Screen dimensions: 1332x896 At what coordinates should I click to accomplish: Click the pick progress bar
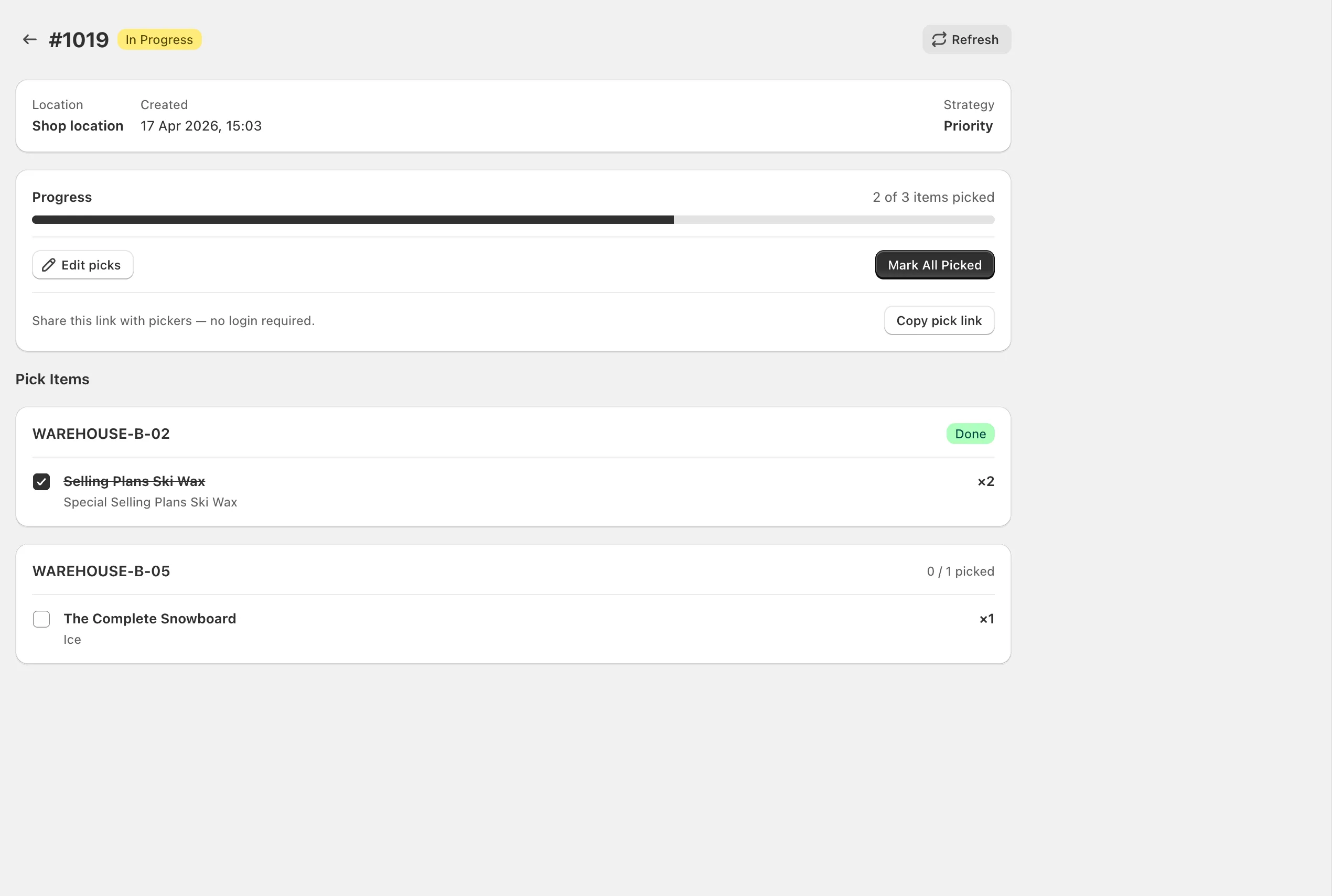pyautogui.click(x=512, y=220)
